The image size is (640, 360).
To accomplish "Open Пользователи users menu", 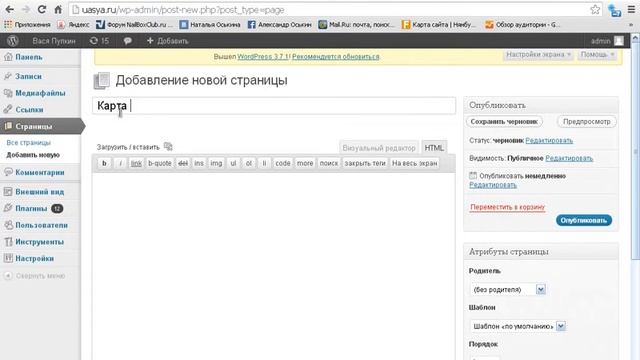I will tap(41, 225).
